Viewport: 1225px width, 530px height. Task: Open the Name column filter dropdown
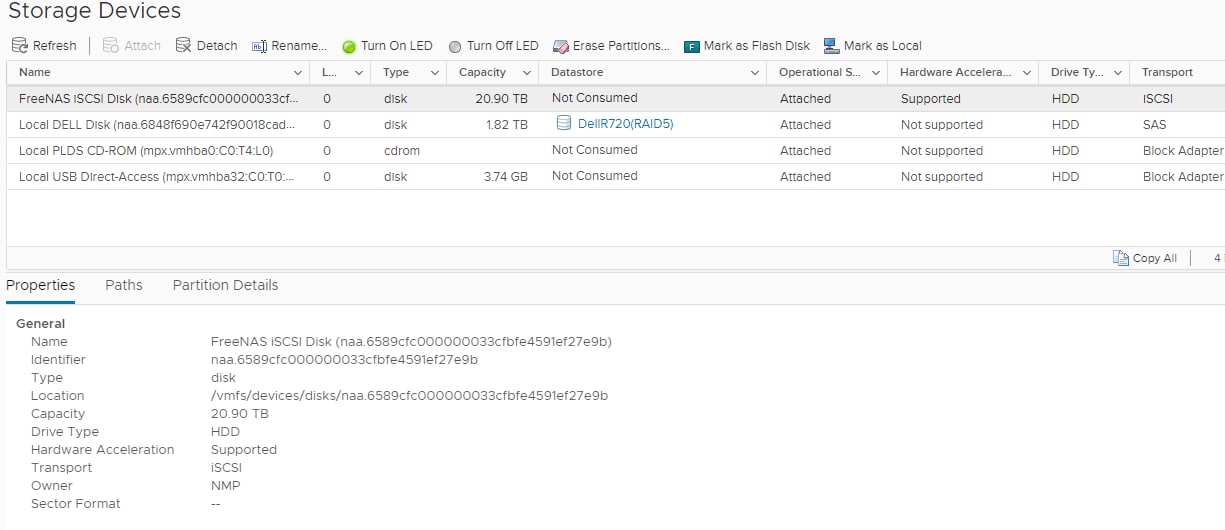click(x=298, y=73)
